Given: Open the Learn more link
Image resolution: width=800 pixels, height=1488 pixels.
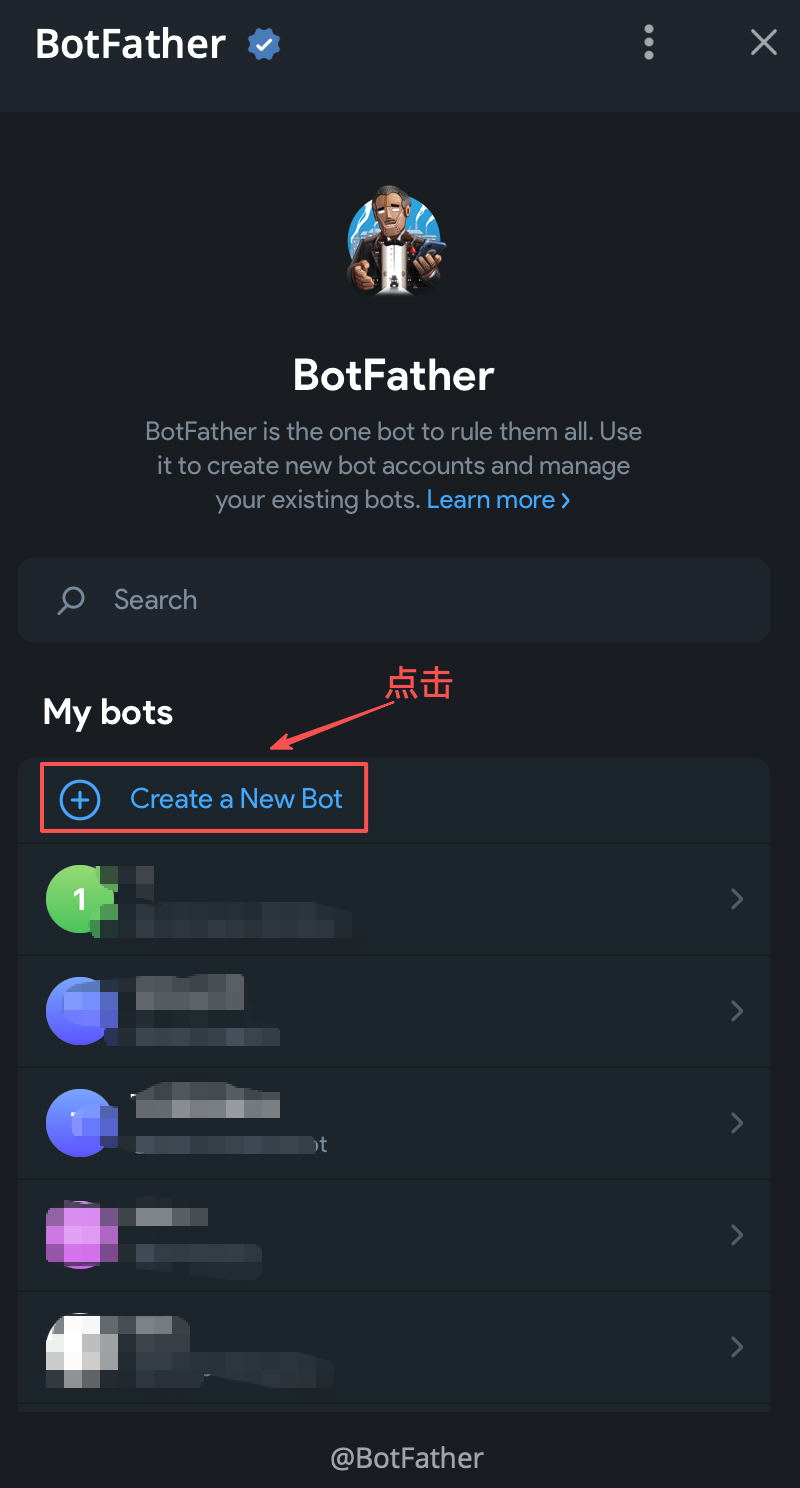Looking at the screenshot, I should pos(498,499).
